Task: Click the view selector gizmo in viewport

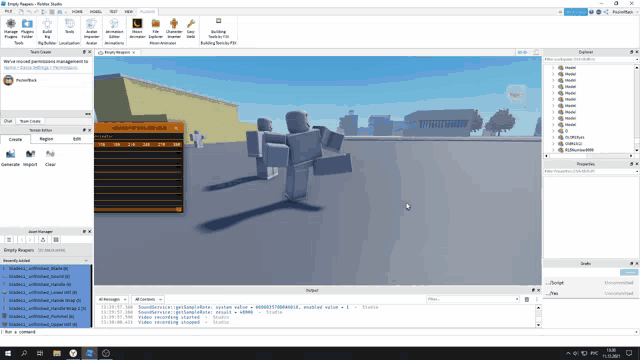Action: [x=516, y=95]
